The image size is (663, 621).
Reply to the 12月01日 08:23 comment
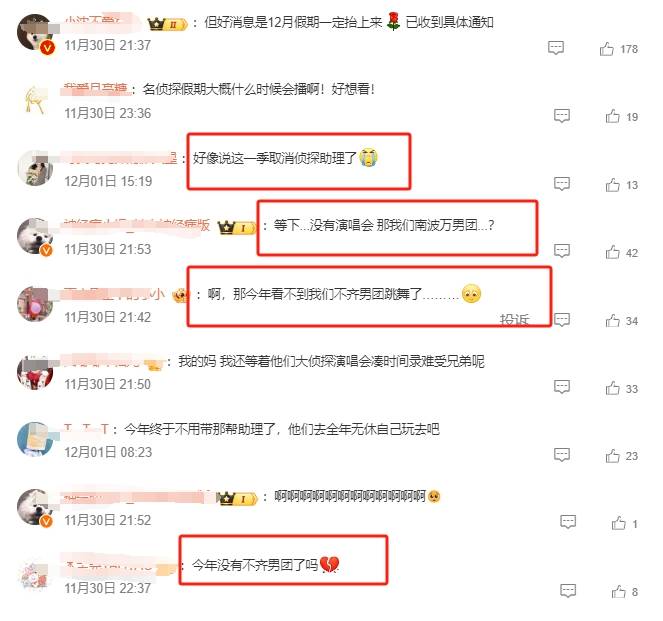coord(562,455)
